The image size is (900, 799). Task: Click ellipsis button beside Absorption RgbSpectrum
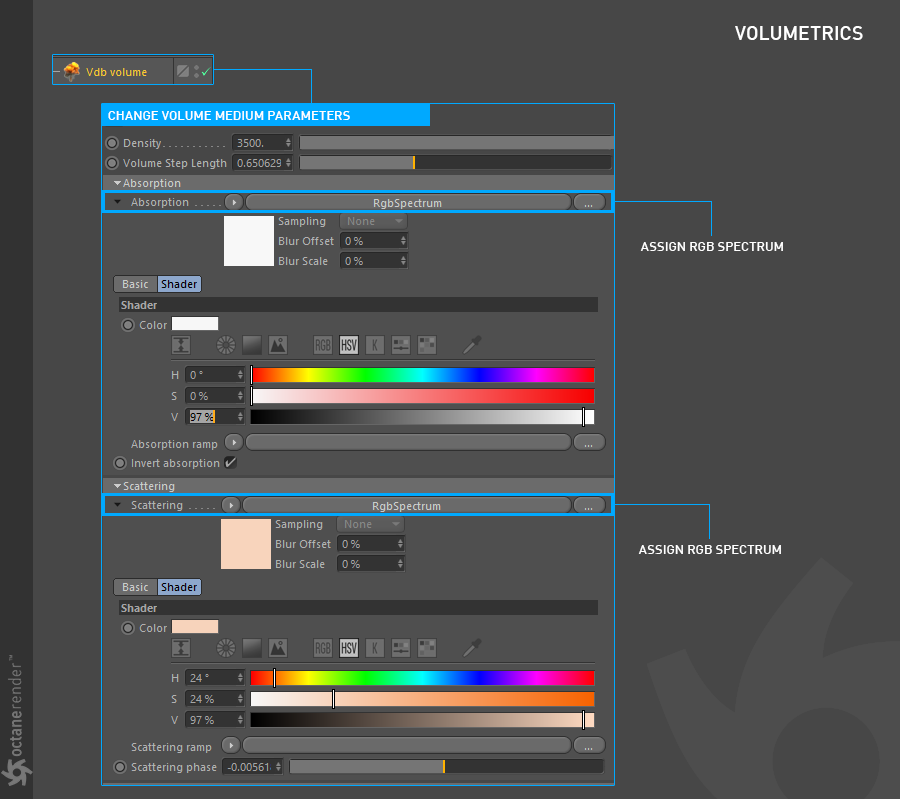pyautogui.click(x=589, y=203)
